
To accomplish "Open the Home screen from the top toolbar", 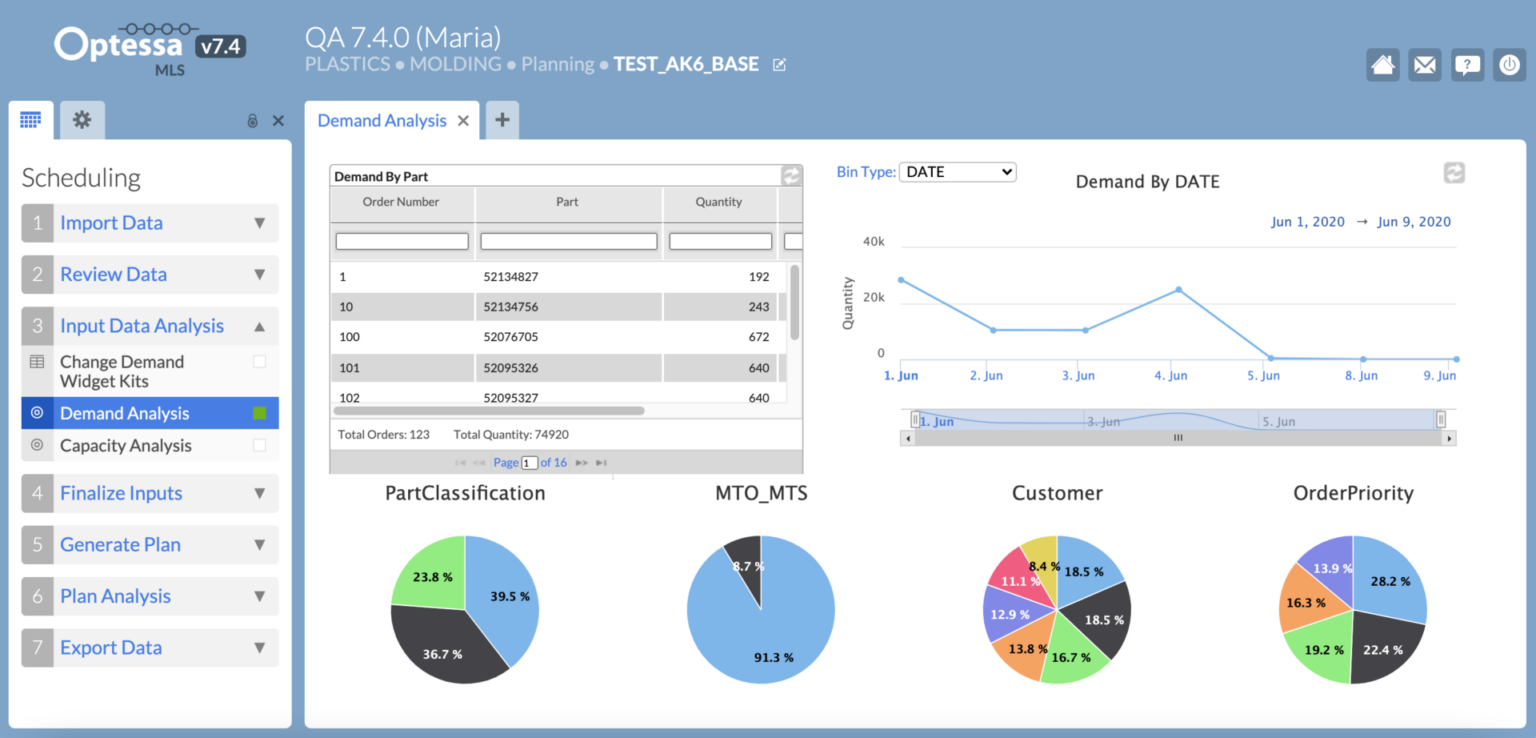I will tap(1382, 64).
